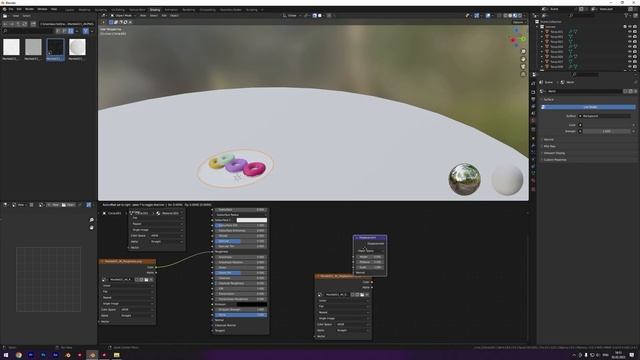Screen dimensions: 640x360
Task: Open Color Space dropdown on right Image Texture node
Action: tap(353, 324)
